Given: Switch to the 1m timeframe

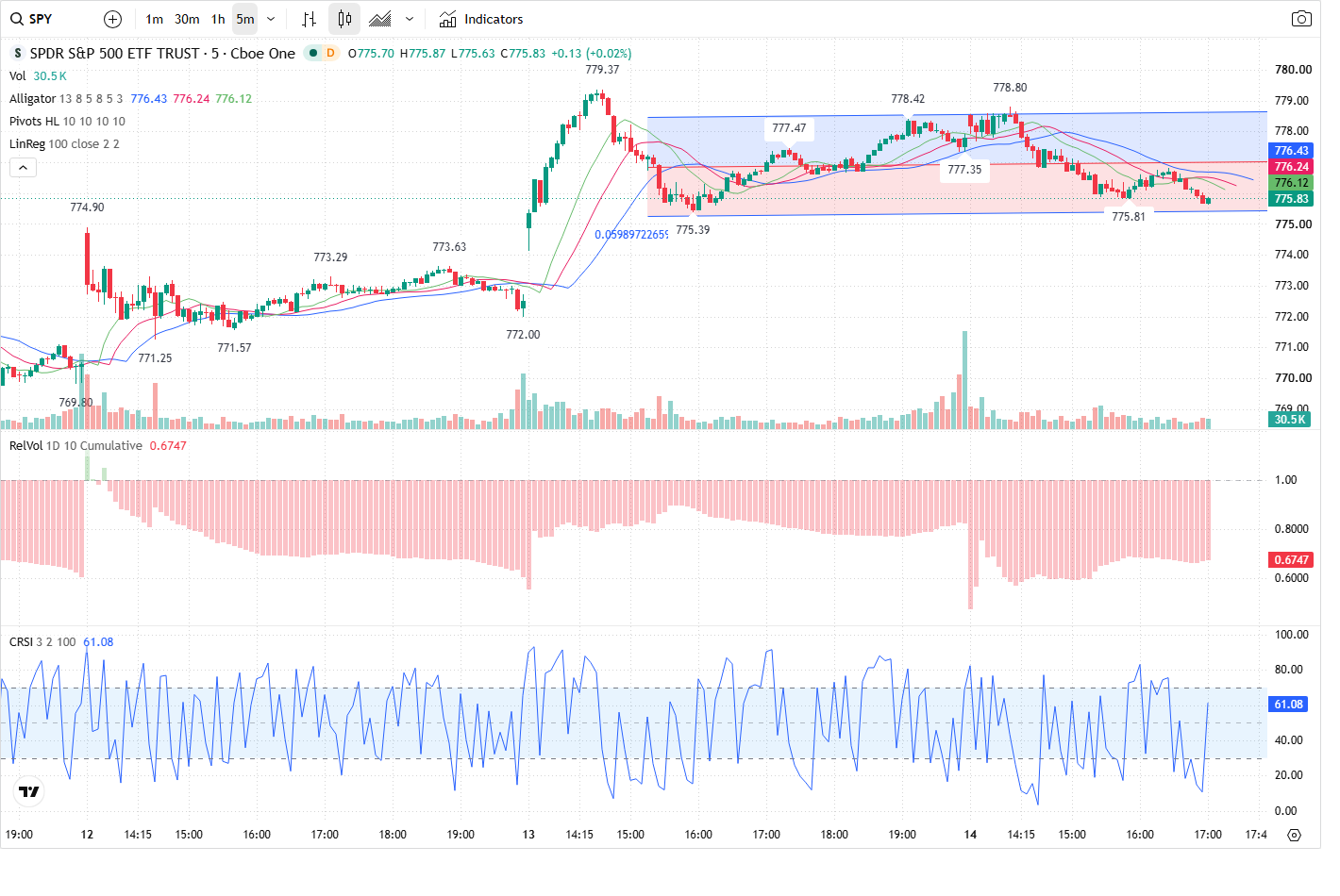Looking at the screenshot, I should tap(155, 19).
